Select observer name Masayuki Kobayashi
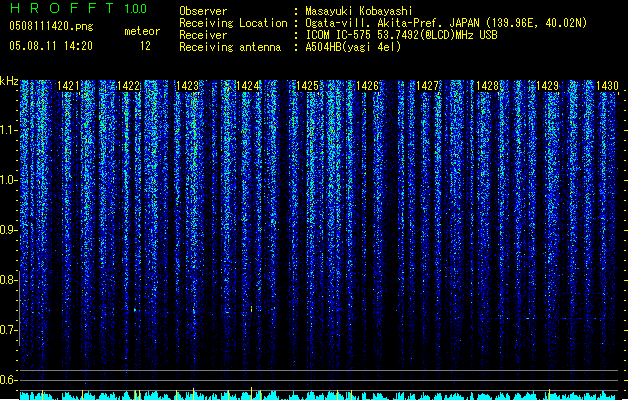The width and height of the screenshot is (629, 400). pyautogui.click(x=359, y=11)
